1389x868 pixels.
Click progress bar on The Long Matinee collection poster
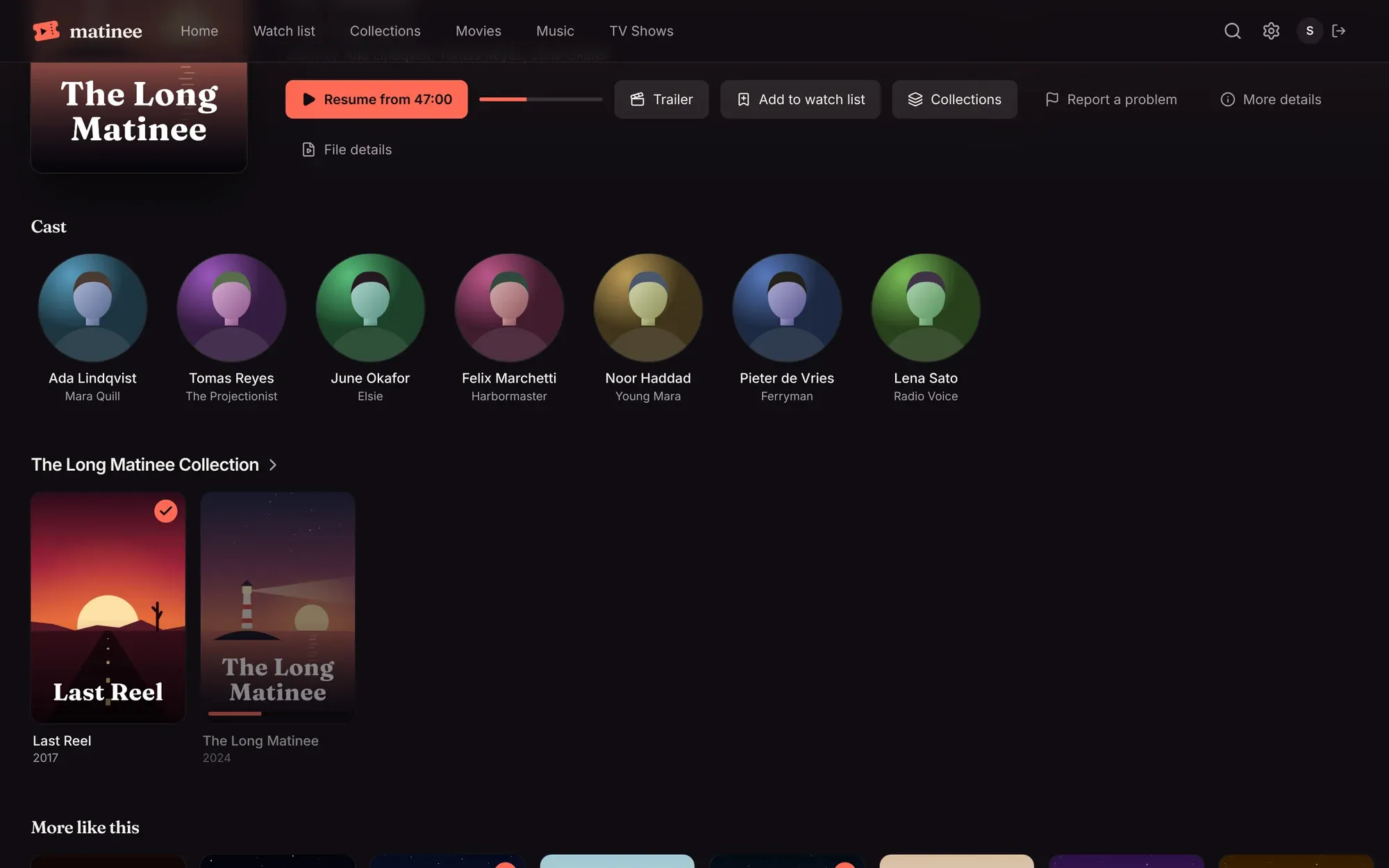tap(278, 713)
